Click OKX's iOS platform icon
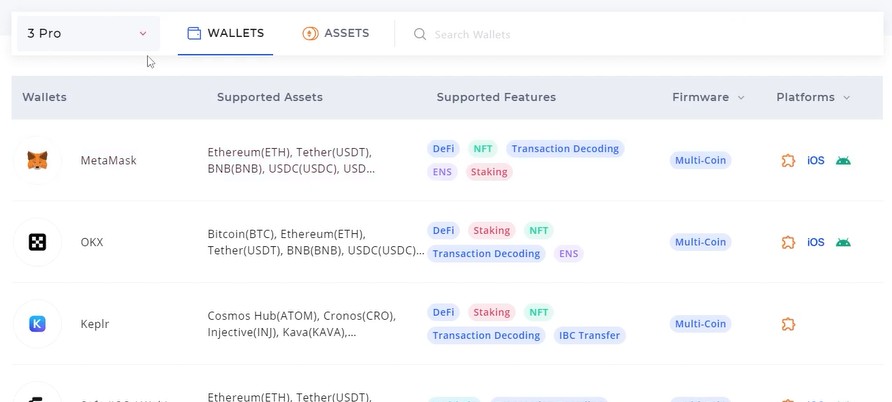The width and height of the screenshot is (892, 402). [815, 242]
